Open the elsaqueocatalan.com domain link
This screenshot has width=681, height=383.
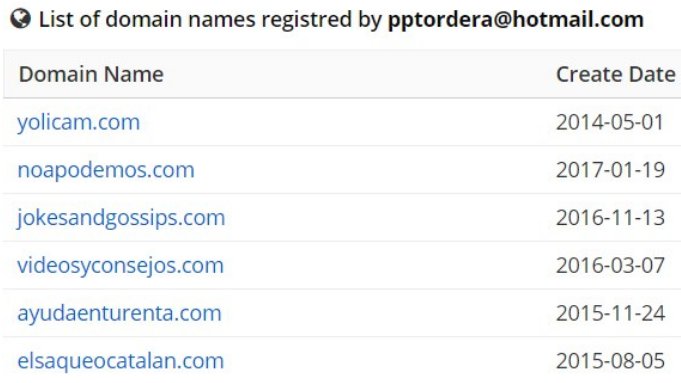coord(120,361)
